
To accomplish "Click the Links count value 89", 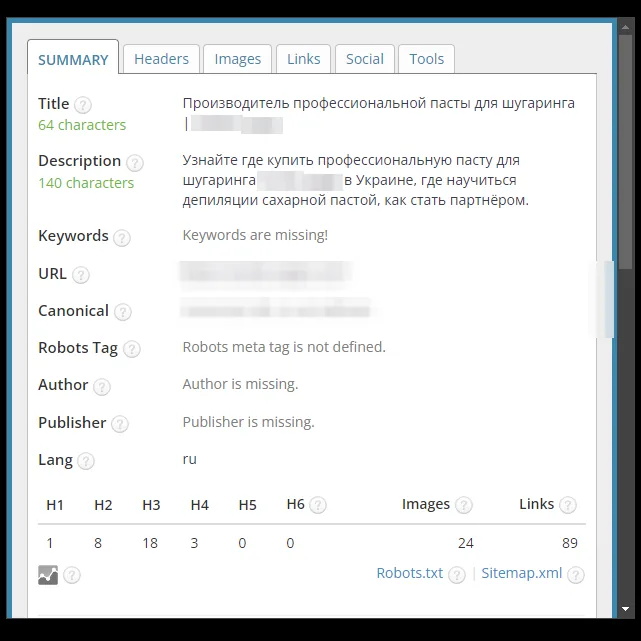I will tap(570, 543).
